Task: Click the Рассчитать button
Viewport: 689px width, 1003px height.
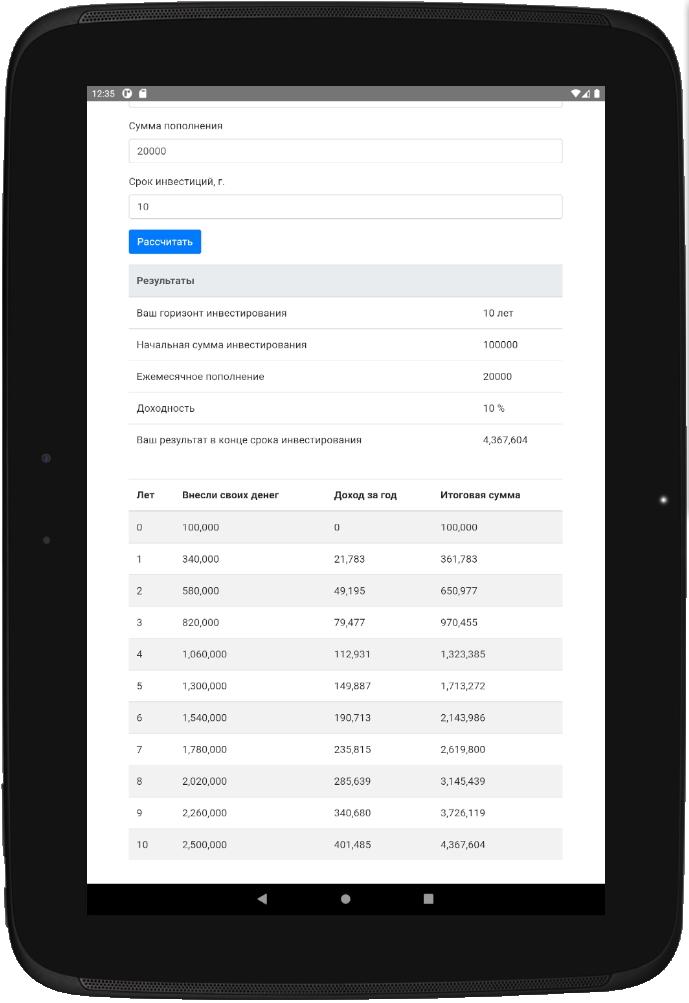Action: [x=164, y=242]
